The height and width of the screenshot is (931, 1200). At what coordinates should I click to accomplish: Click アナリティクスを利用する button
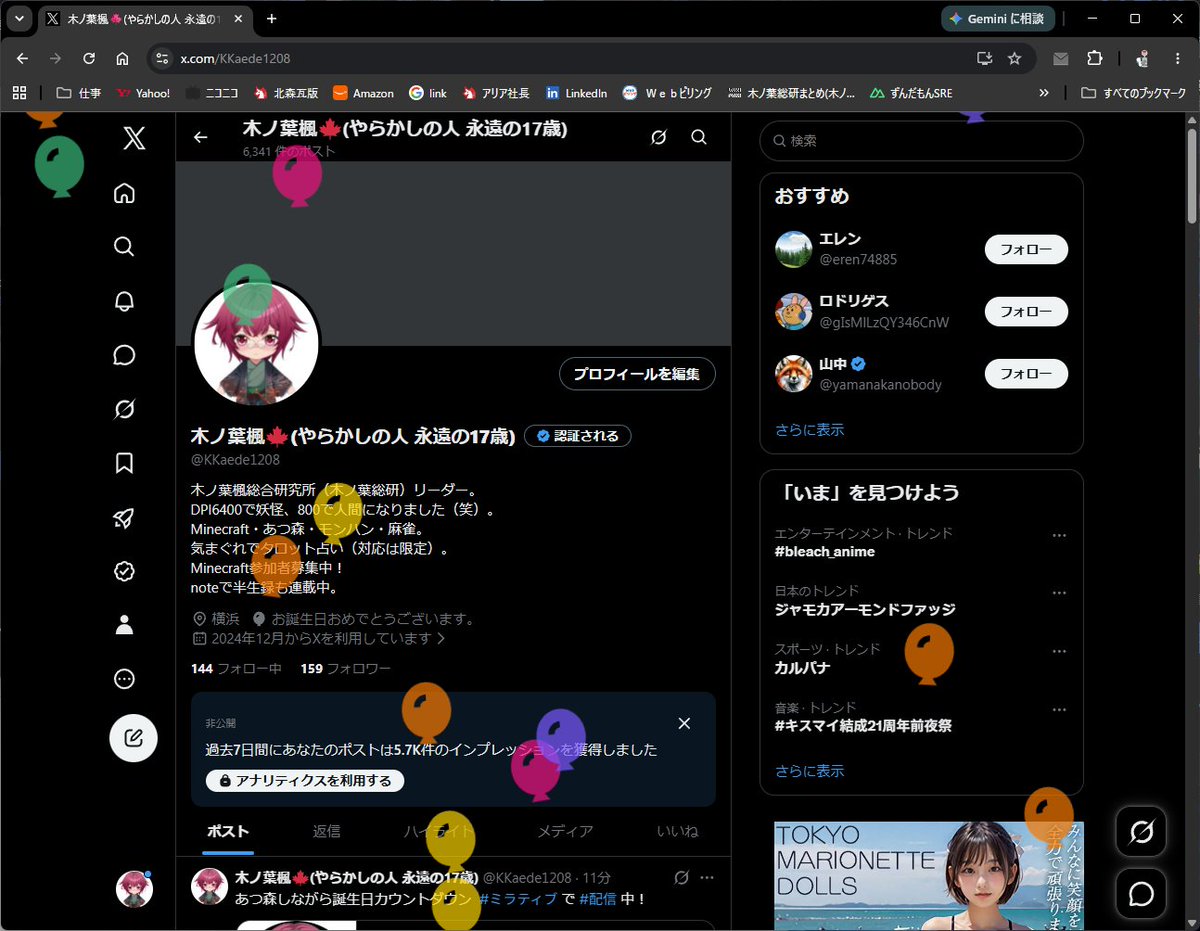(x=305, y=781)
